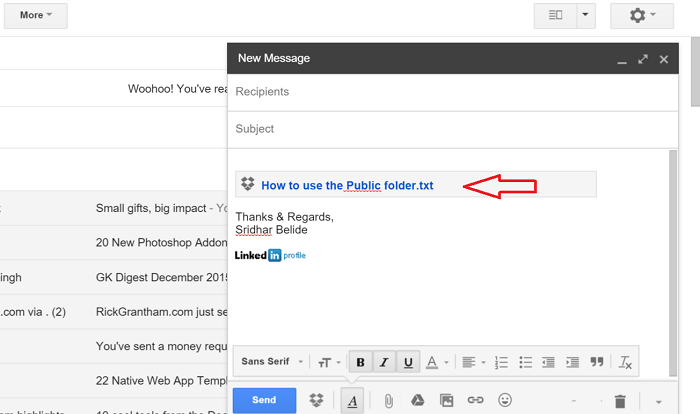
Task: Insert photo icon in compose toolbar
Action: [446, 400]
